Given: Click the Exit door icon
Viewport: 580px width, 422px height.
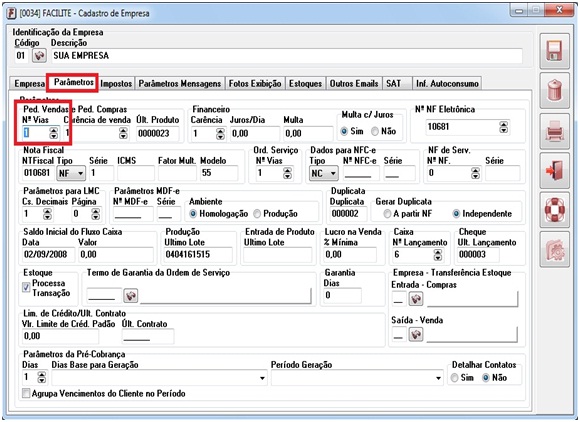Looking at the screenshot, I should [x=554, y=171].
